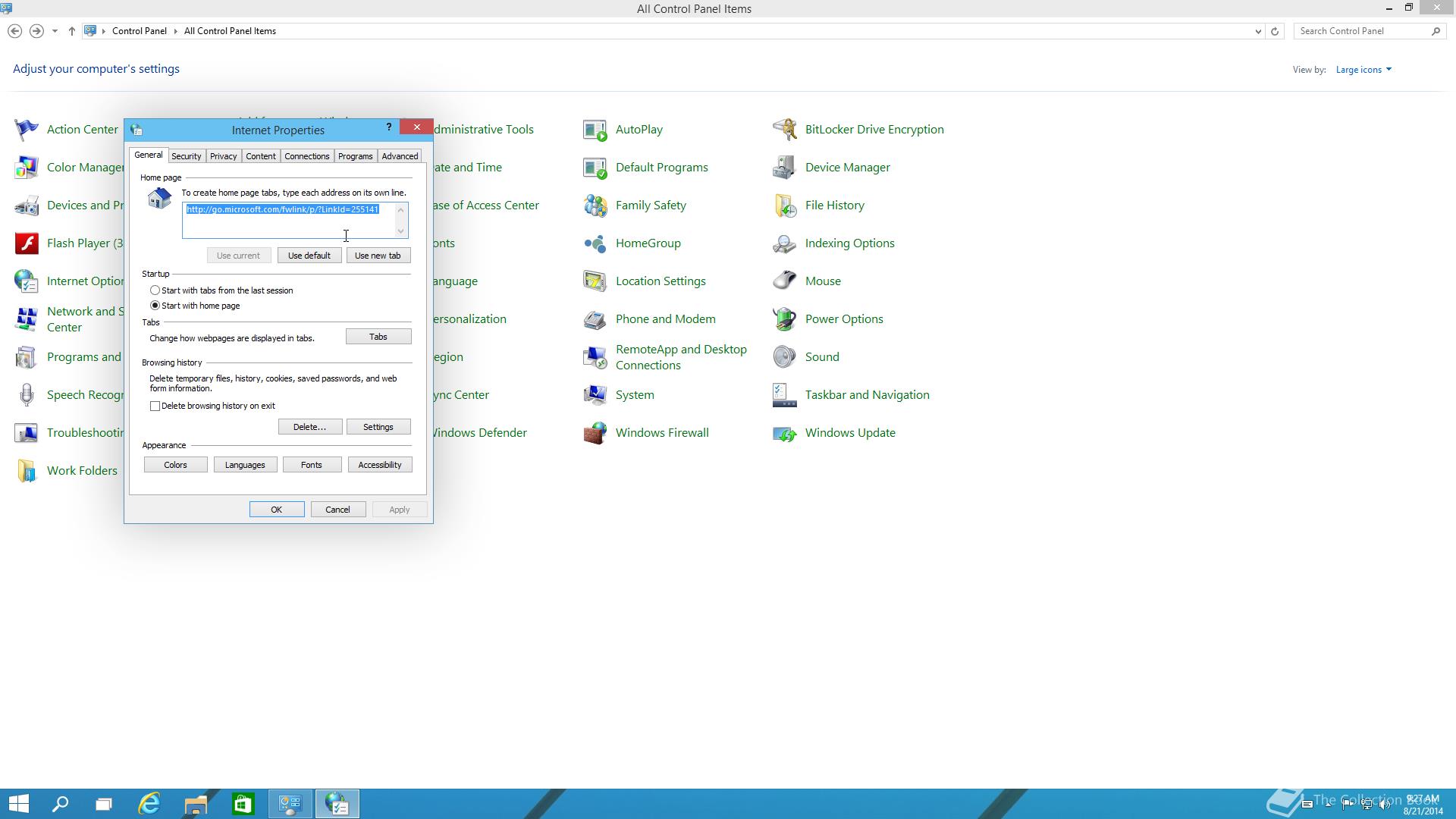
Task: Select Start with home page option
Action: click(155, 306)
